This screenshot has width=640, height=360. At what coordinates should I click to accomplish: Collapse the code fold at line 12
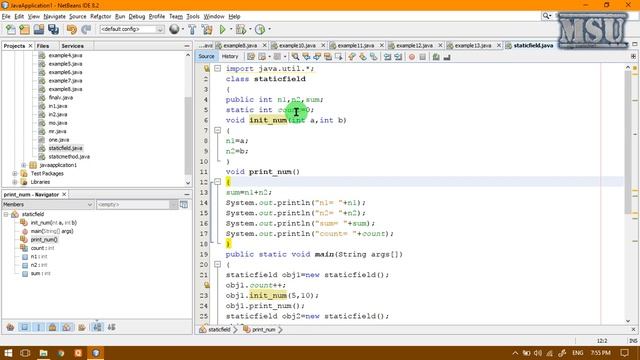218,182
